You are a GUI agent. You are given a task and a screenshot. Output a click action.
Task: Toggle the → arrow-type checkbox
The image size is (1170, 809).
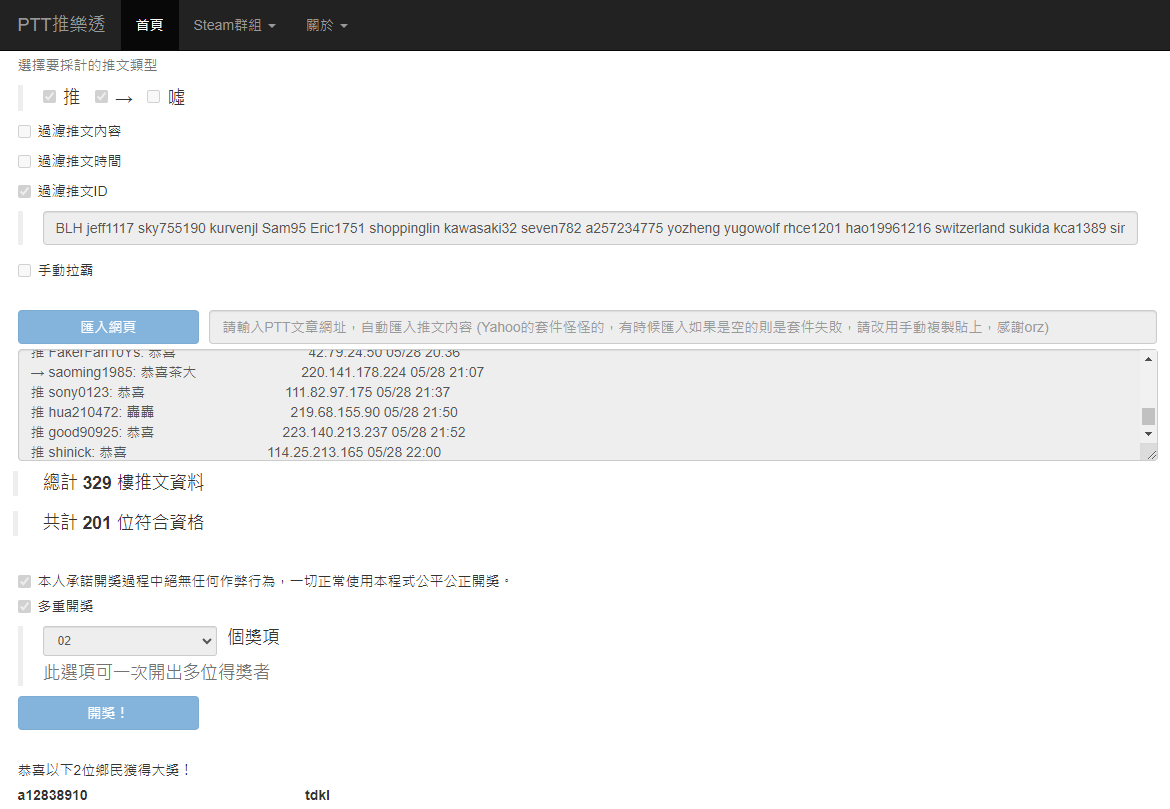pos(101,96)
